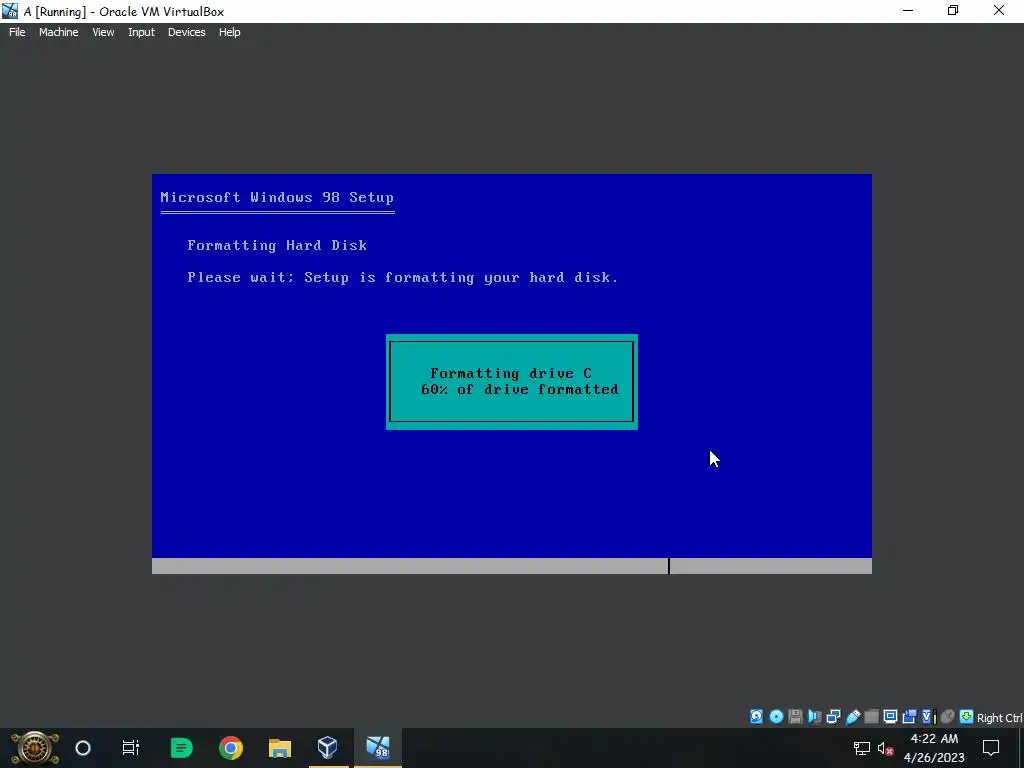Image resolution: width=1024 pixels, height=768 pixels.
Task: Click the mouse integration status icon
Action: tap(948, 716)
